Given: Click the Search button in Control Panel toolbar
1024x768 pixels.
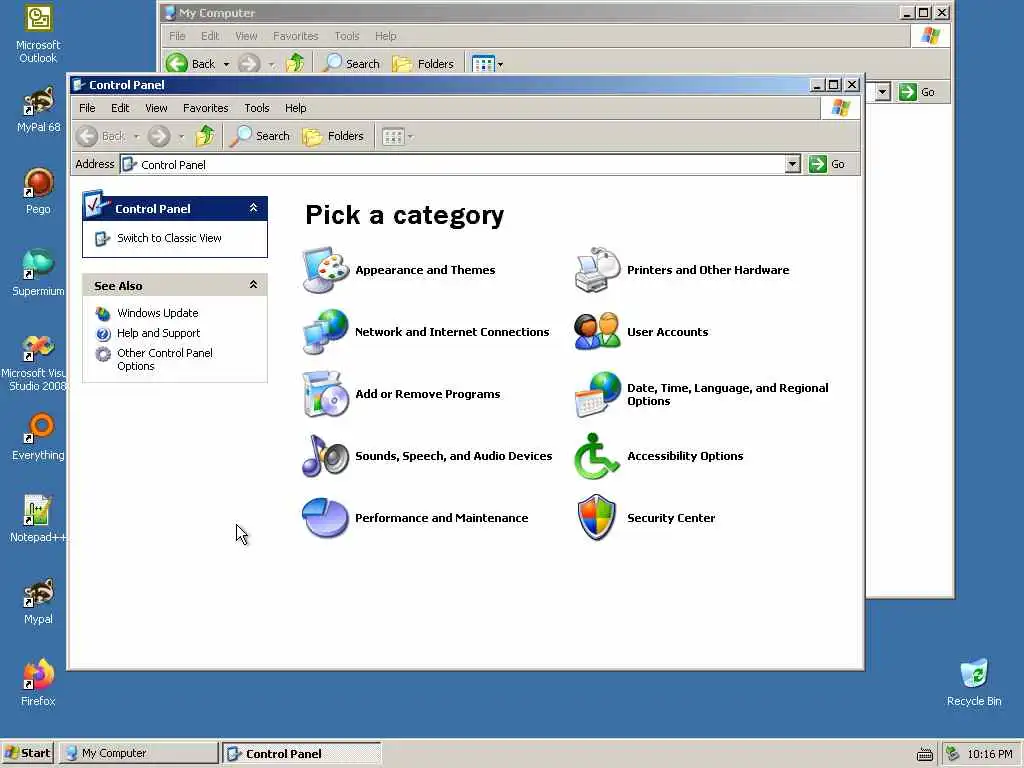Looking at the screenshot, I should tap(260, 136).
